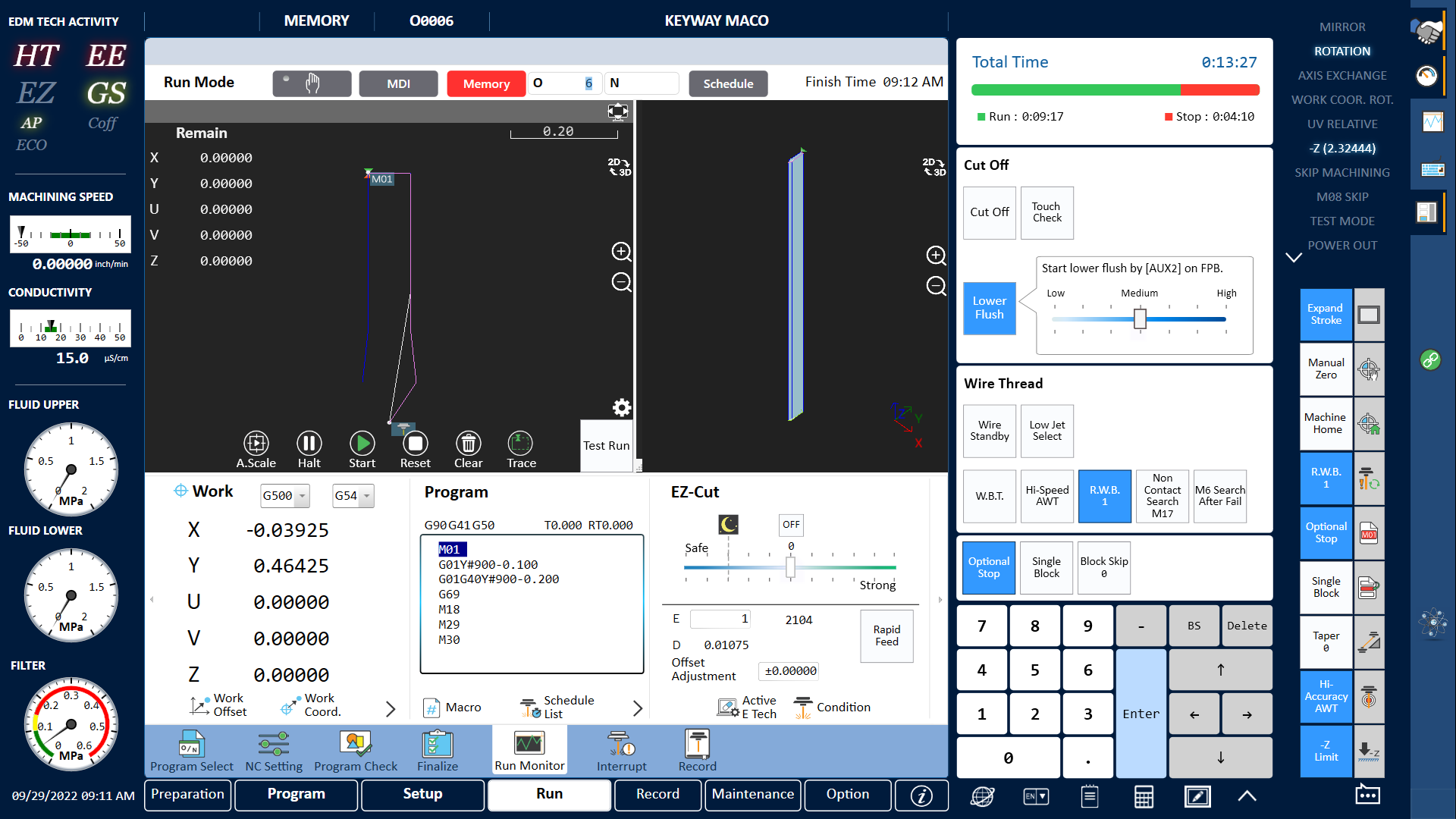This screenshot has width=1456, height=819.
Task: Switch to the Preparation tab
Action: [x=187, y=795]
